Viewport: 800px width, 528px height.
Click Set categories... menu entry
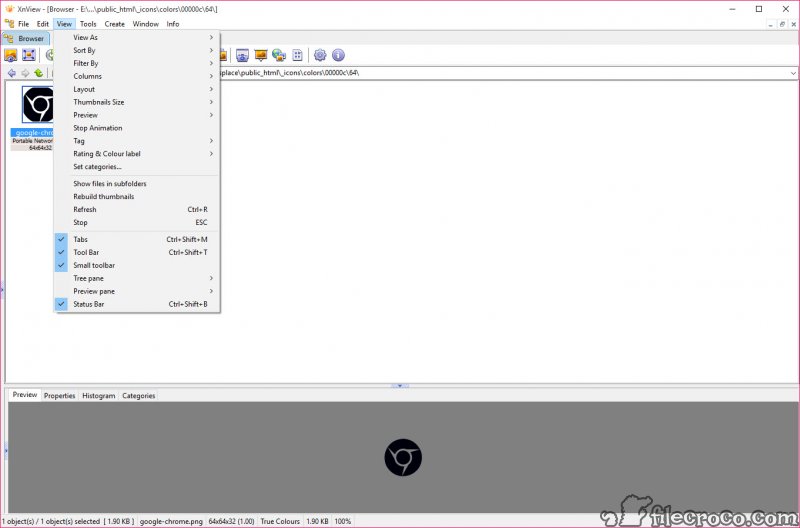click(97, 167)
